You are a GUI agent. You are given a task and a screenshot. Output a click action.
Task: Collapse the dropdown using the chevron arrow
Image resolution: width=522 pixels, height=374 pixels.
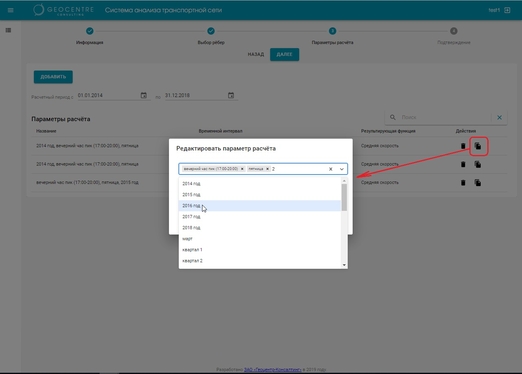342,169
